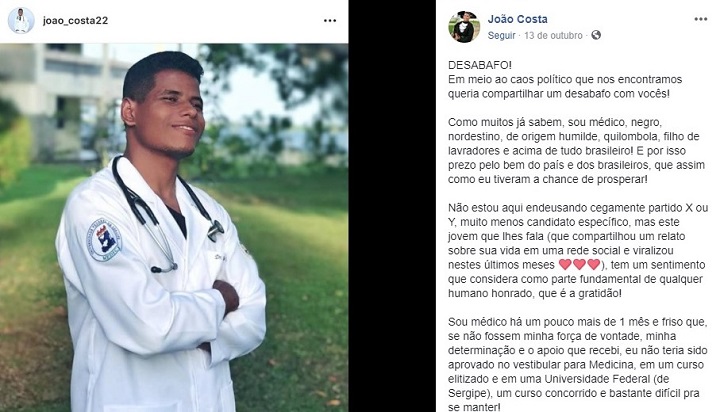
Task: Click the paragraph starting 'Não estou aqui endeusando'
Action: tap(578, 250)
